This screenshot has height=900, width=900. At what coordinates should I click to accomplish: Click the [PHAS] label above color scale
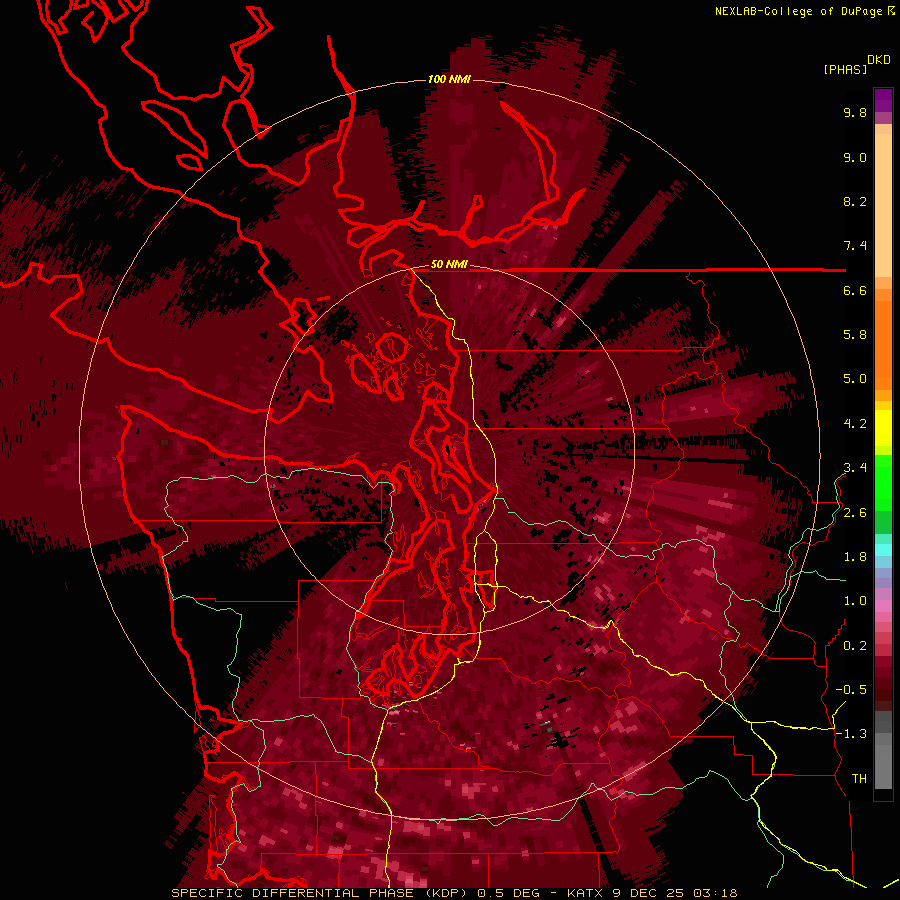point(845,69)
